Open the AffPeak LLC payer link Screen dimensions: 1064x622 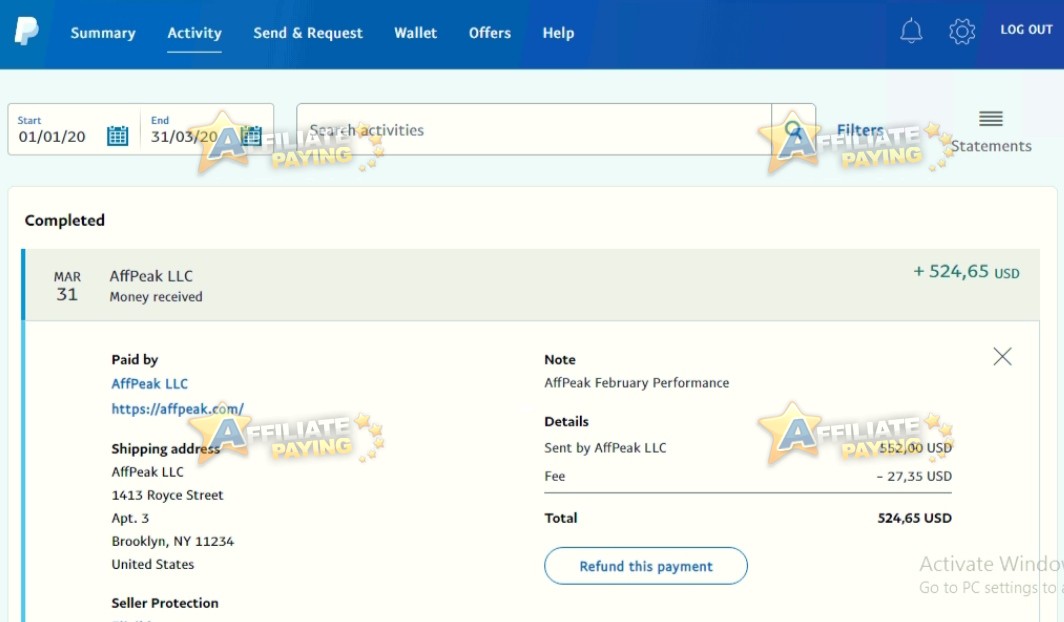[x=149, y=384]
